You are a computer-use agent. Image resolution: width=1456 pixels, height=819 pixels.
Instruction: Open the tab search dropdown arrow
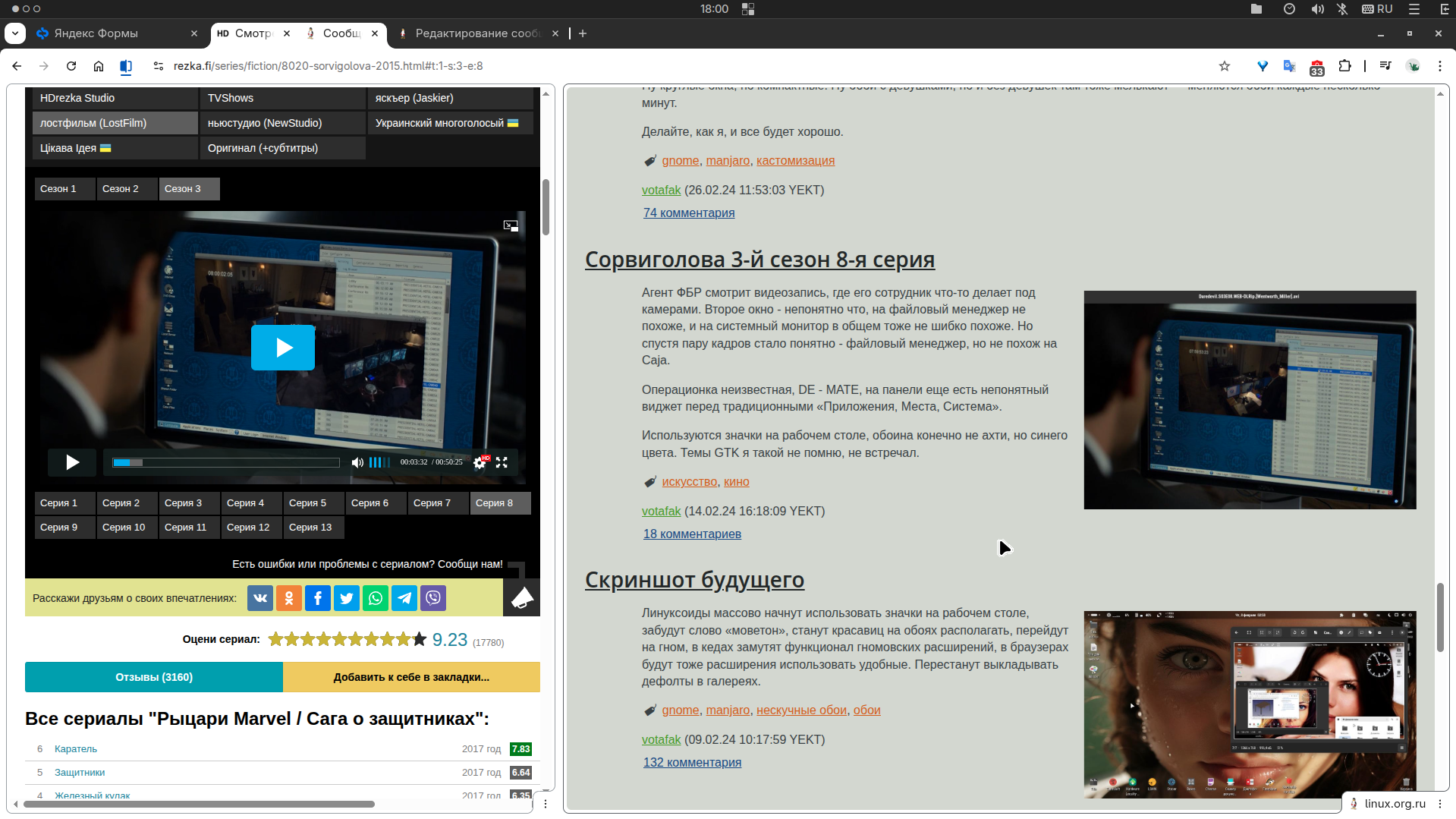(x=15, y=33)
